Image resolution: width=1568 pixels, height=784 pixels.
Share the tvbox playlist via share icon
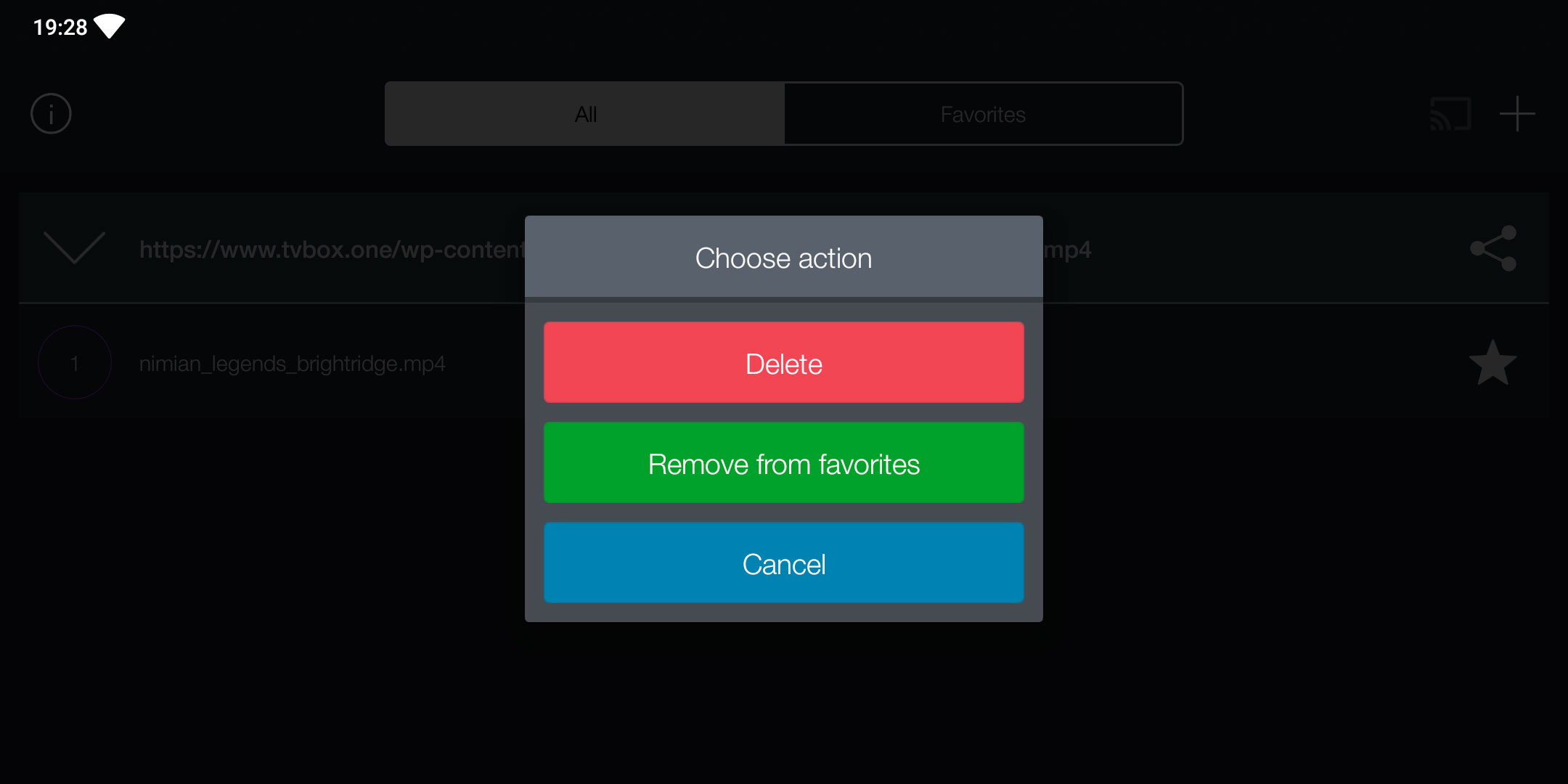point(1493,248)
